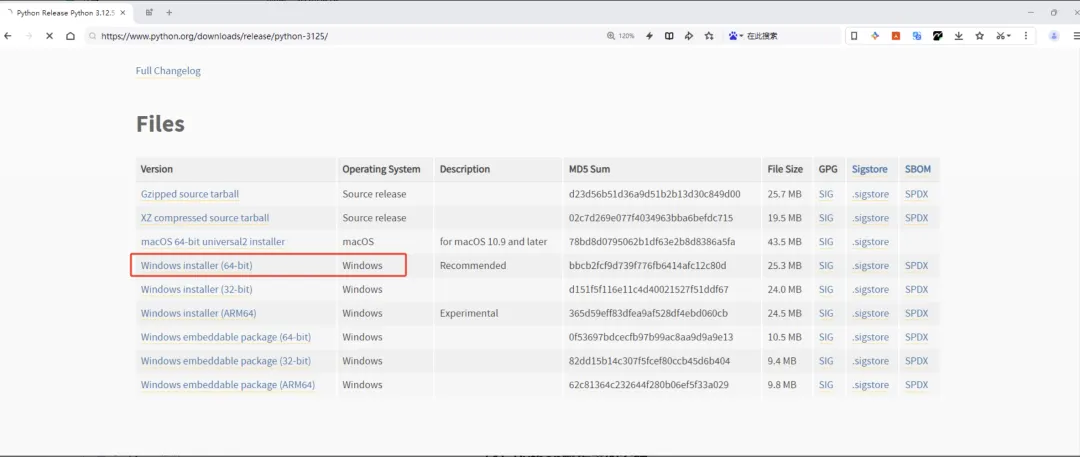The height and width of the screenshot is (457, 1080).
Task: Download Windows embeddable package (32-bit)
Action: [x=226, y=360]
